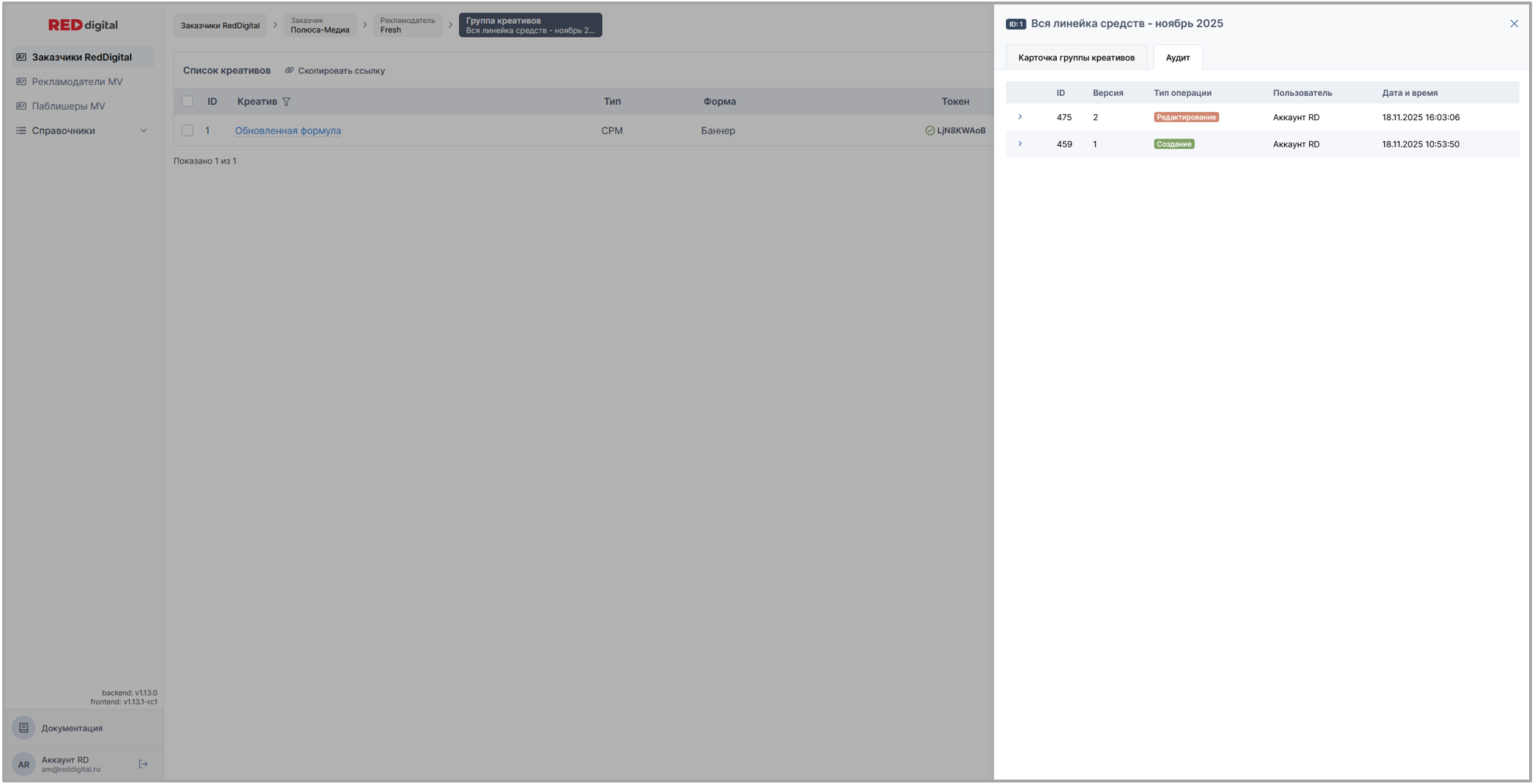Click the Заказчик Полюса-Медиа breadcrumb
This screenshot has width=1535, height=784.
(x=320, y=26)
